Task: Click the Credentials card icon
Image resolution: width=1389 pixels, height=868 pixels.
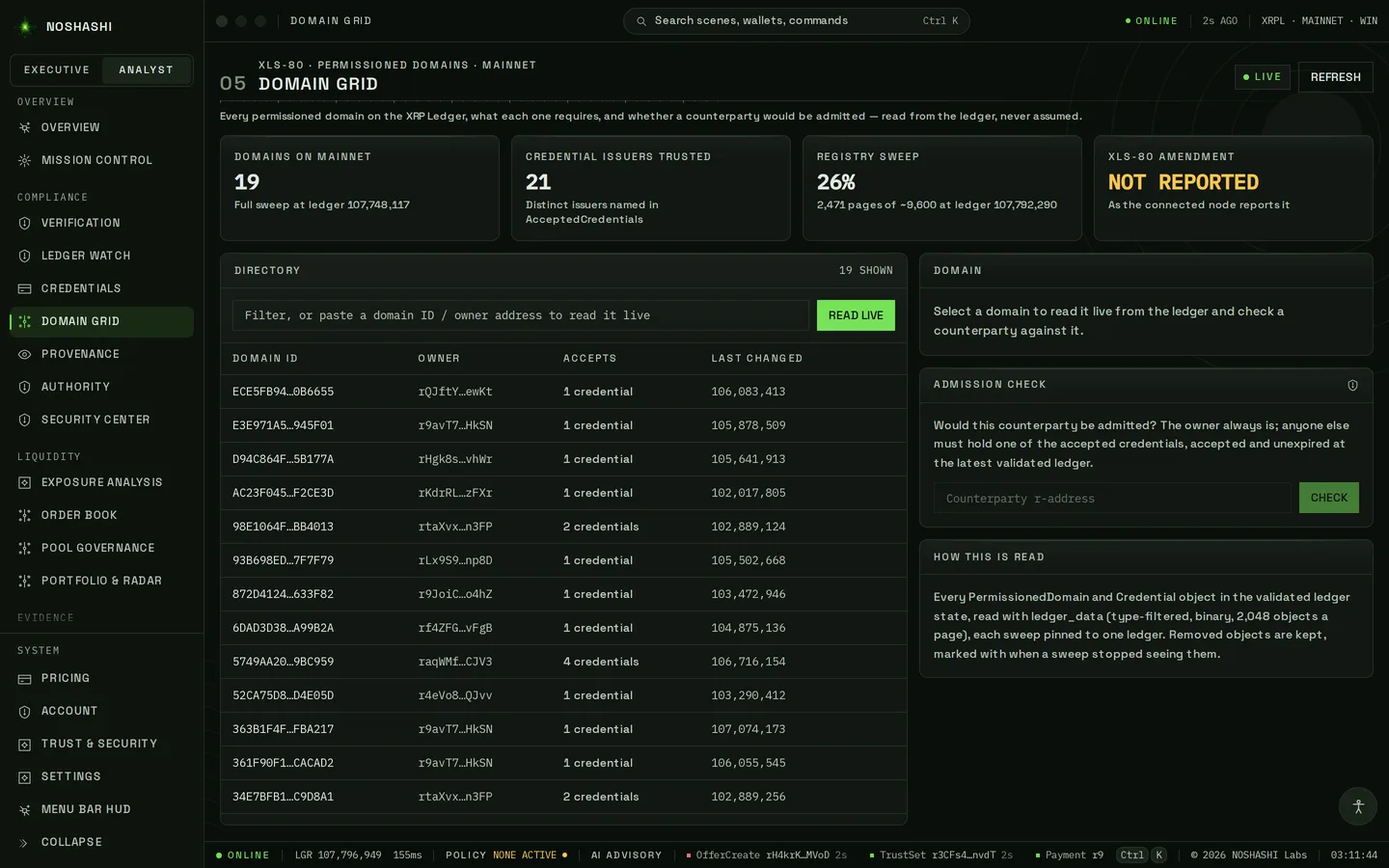Action: [x=25, y=288]
